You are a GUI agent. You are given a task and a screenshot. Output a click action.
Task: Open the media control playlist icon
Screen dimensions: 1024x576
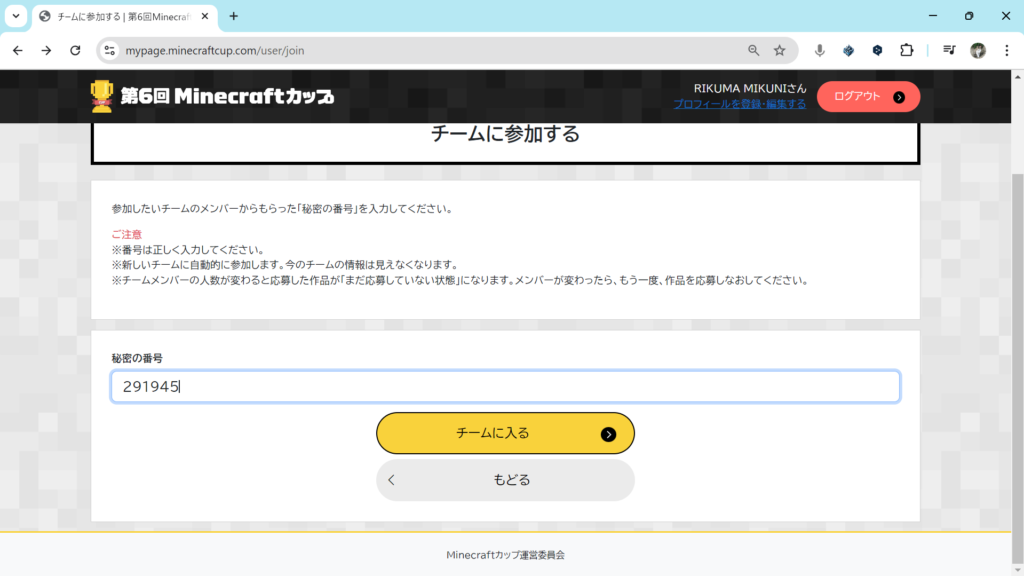(949, 50)
